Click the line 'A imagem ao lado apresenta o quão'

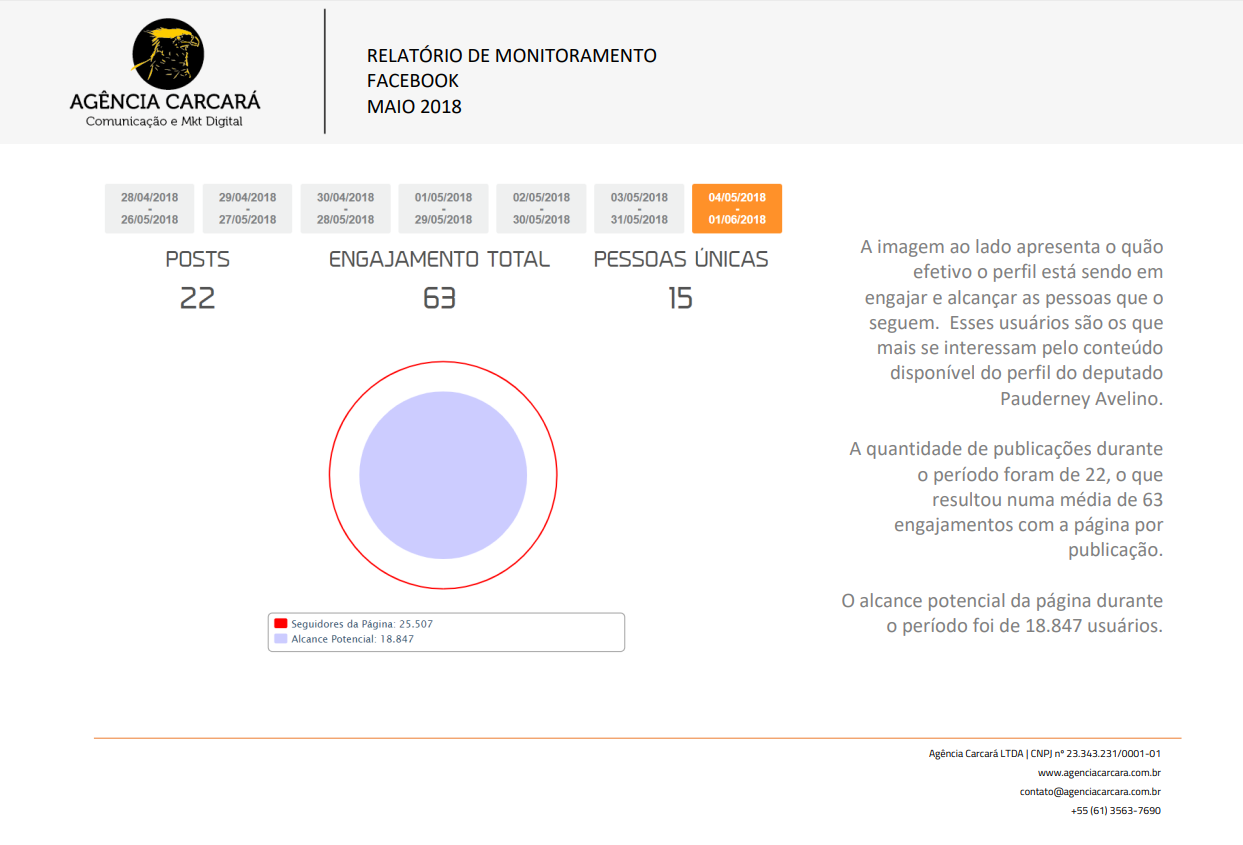click(1012, 247)
